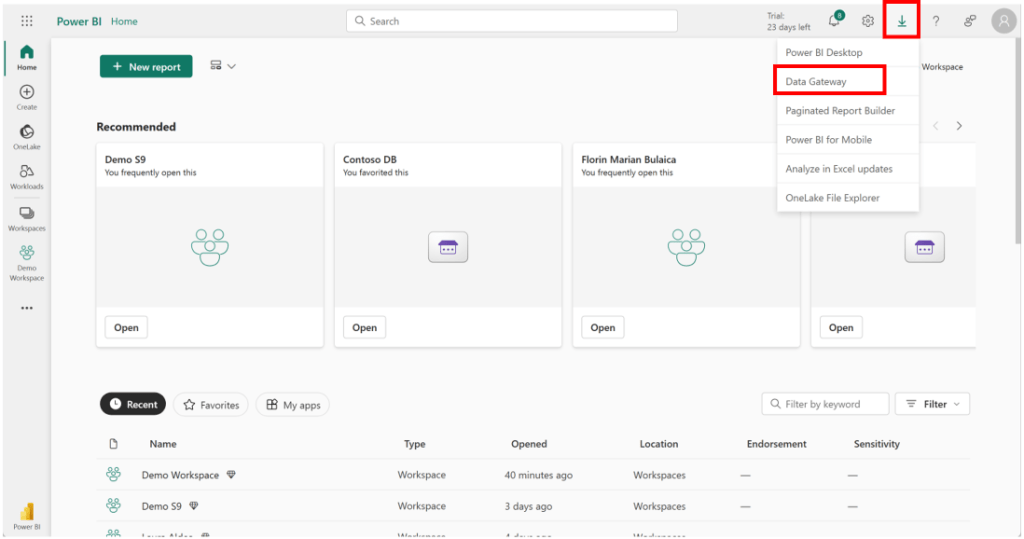Open the help question mark icon
Screen dimensions: 1024x539
(x=936, y=21)
